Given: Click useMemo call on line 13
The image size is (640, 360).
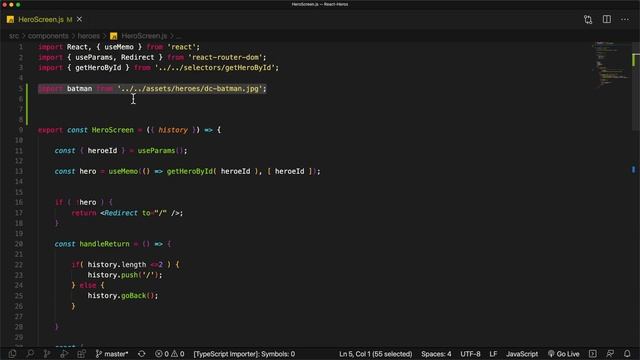Looking at the screenshot, I should (x=123, y=171).
